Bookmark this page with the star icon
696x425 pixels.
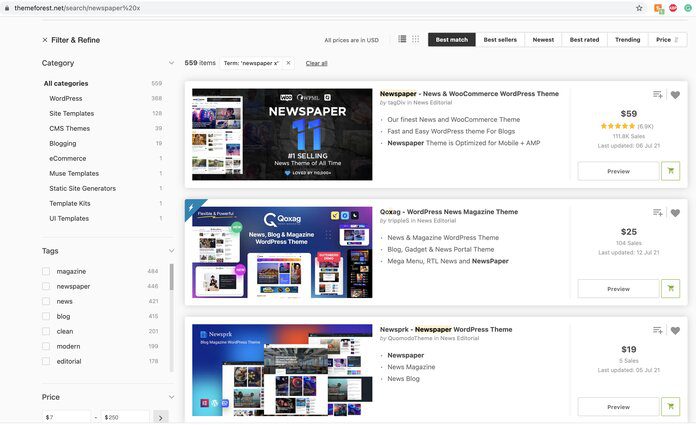[639, 8]
